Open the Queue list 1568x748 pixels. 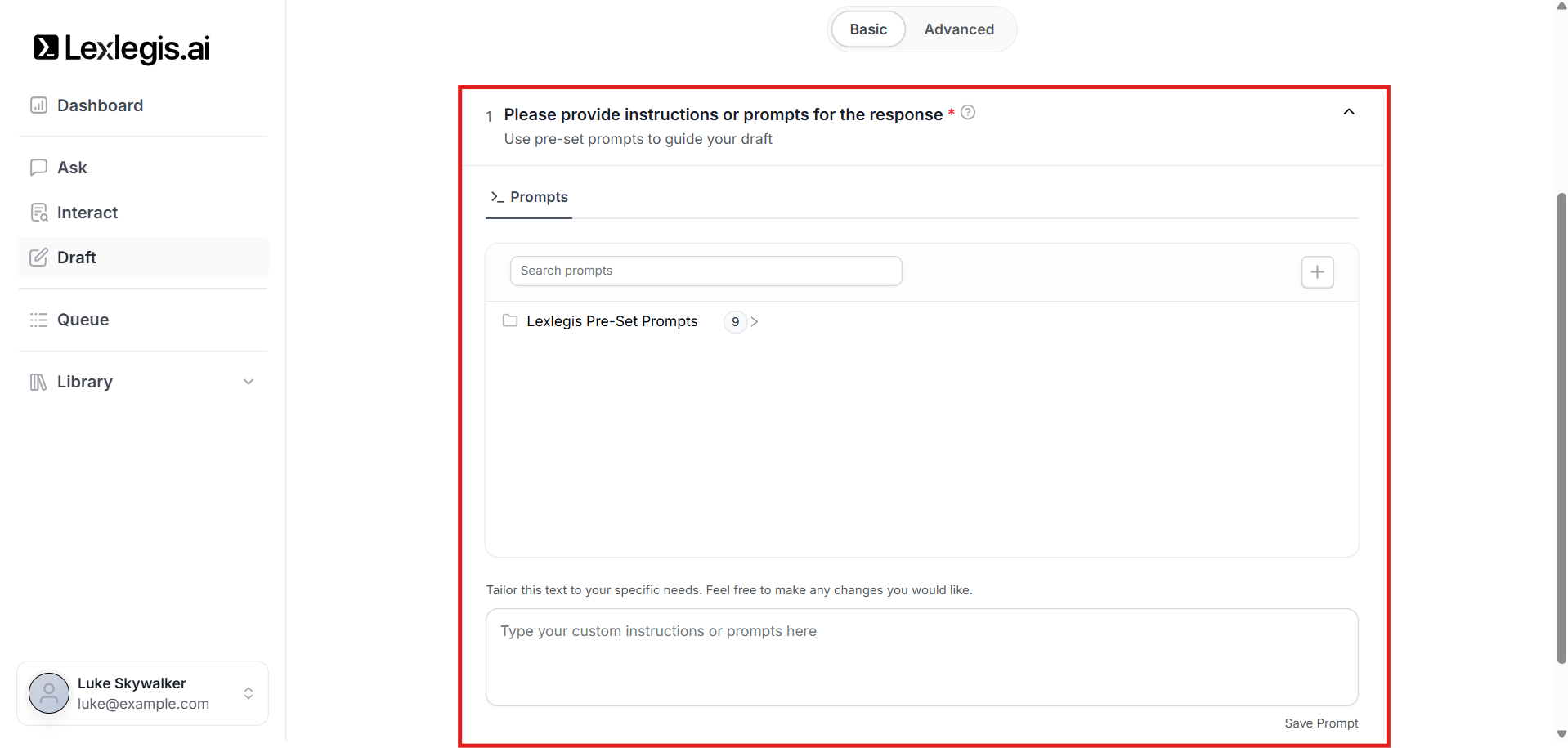click(x=83, y=320)
